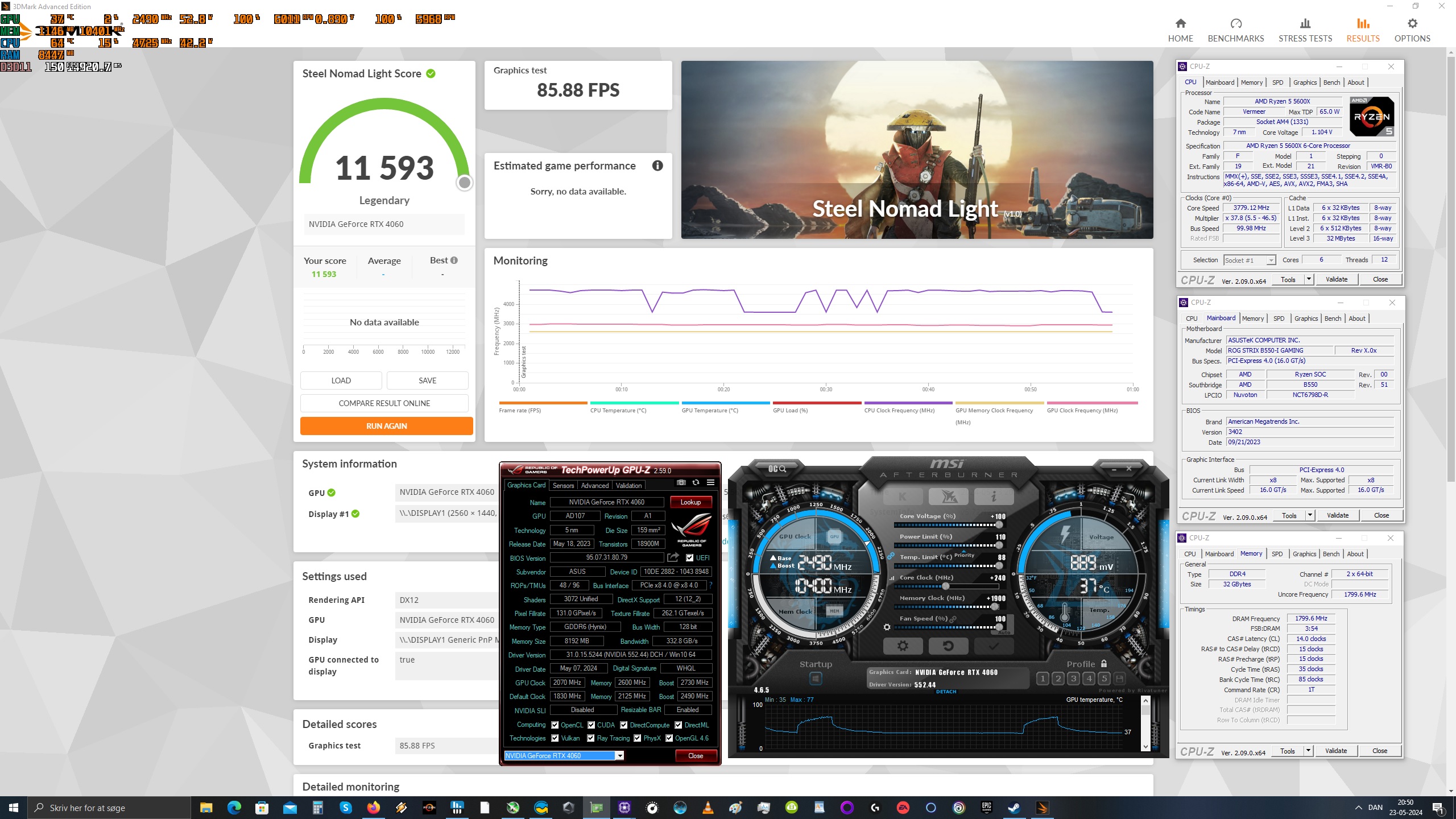Viewport: 1456px width, 819px height.
Task: Expand Tools dropdown arrow in top CPU-Z window
Action: 1309,279
